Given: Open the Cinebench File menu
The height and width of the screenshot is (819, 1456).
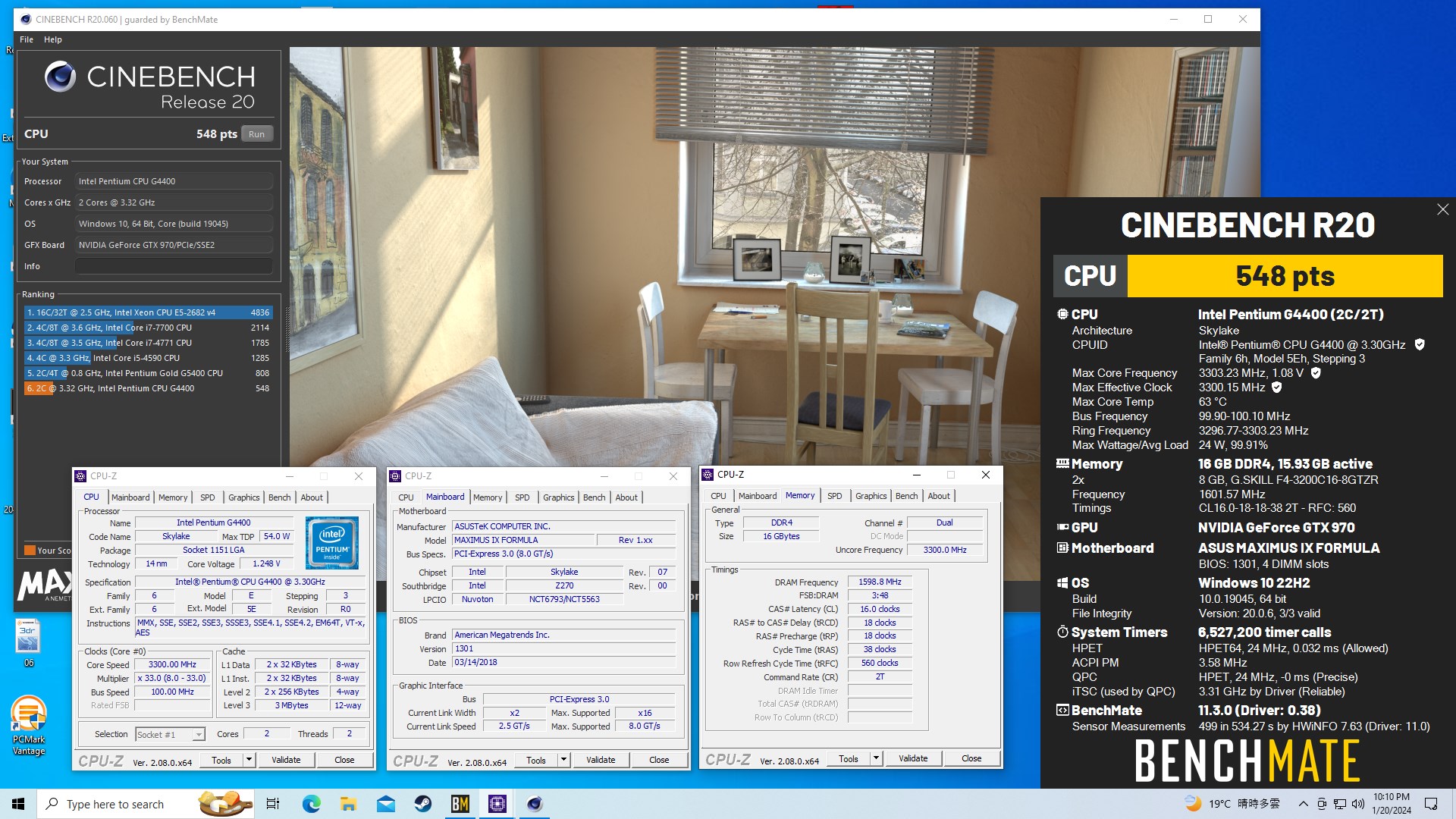Looking at the screenshot, I should pyautogui.click(x=27, y=39).
